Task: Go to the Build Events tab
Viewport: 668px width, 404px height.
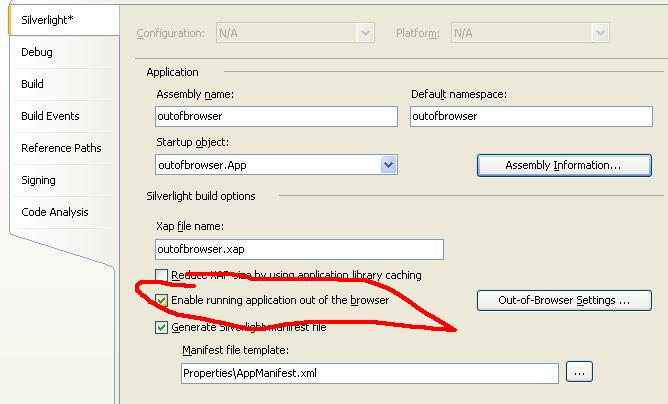Action: pos(50,116)
